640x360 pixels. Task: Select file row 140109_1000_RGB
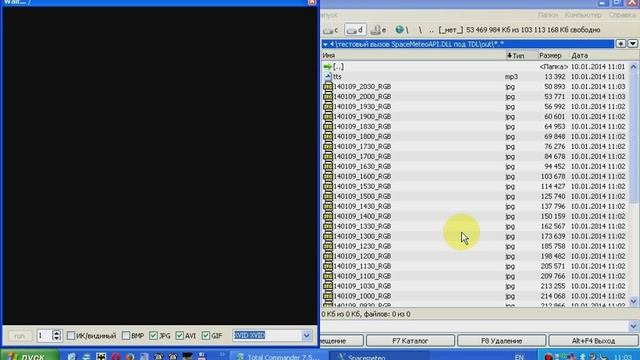(475, 296)
